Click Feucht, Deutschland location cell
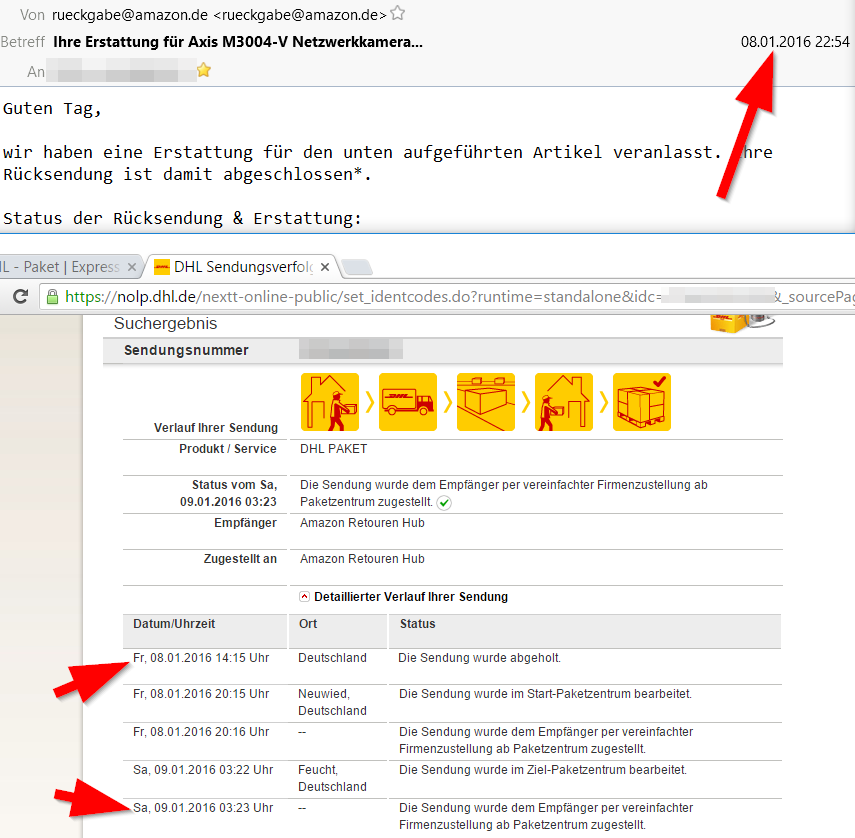Image resolution: width=855 pixels, height=838 pixels. (332, 778)
